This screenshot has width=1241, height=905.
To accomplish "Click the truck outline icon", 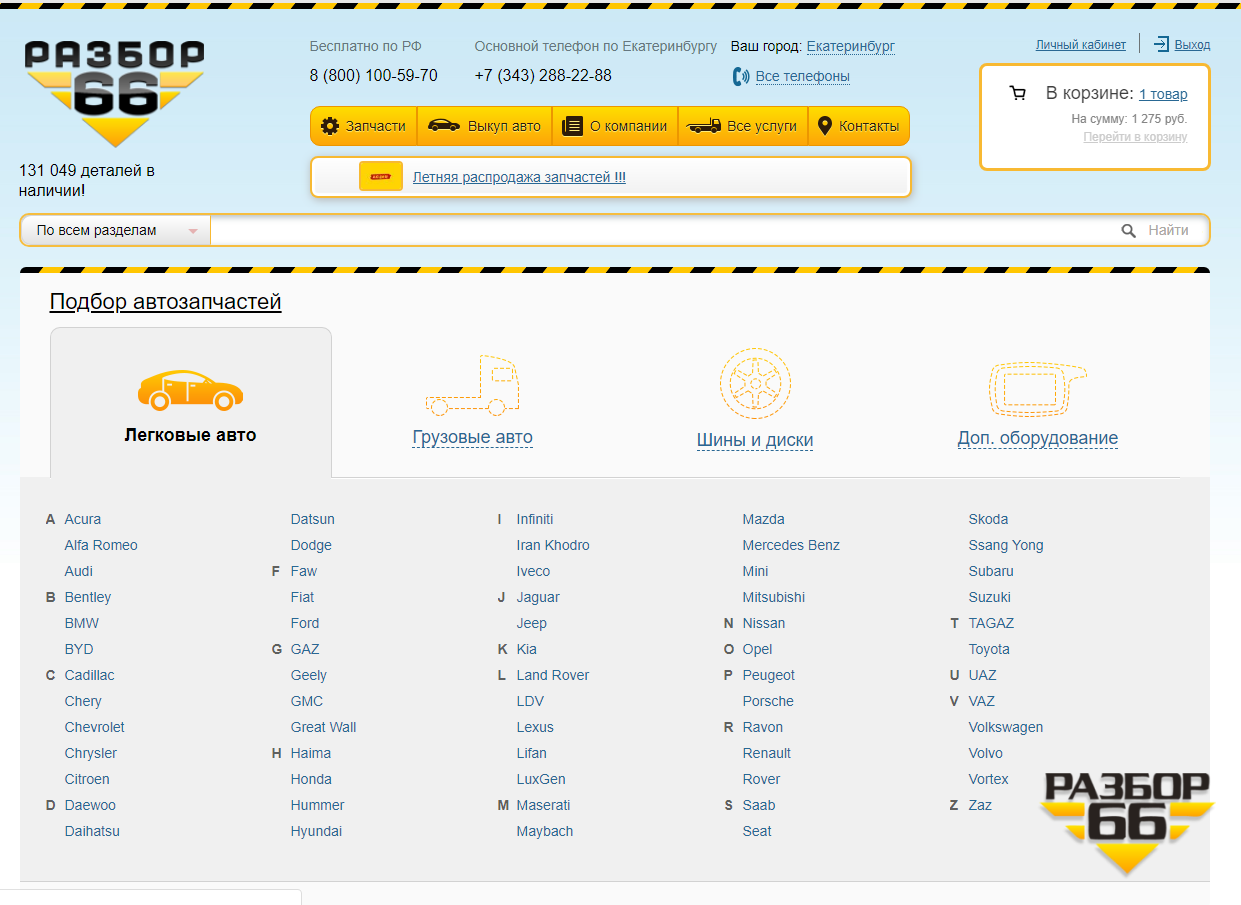I will pyautogui.click(x=473, y=386).
